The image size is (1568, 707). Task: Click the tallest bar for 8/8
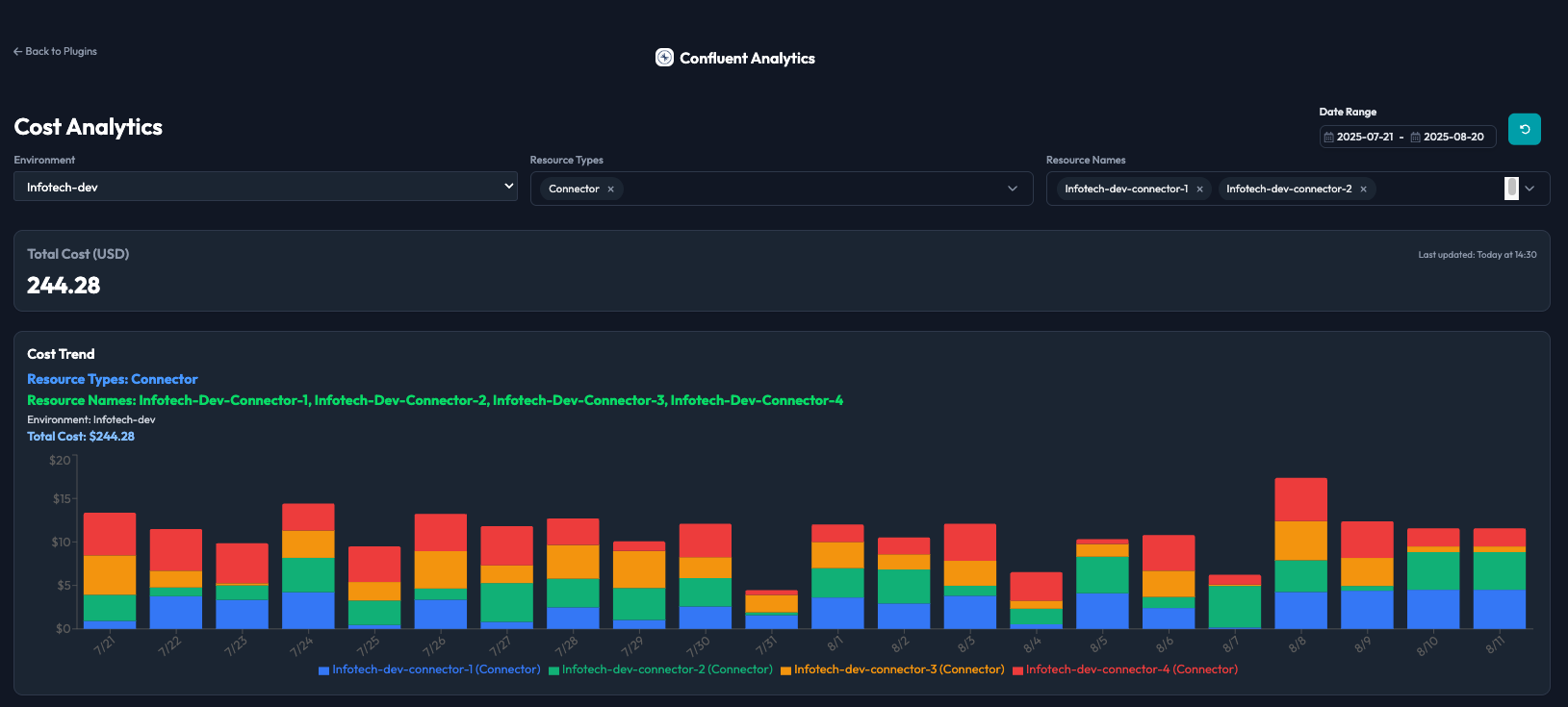[1300, 553]
